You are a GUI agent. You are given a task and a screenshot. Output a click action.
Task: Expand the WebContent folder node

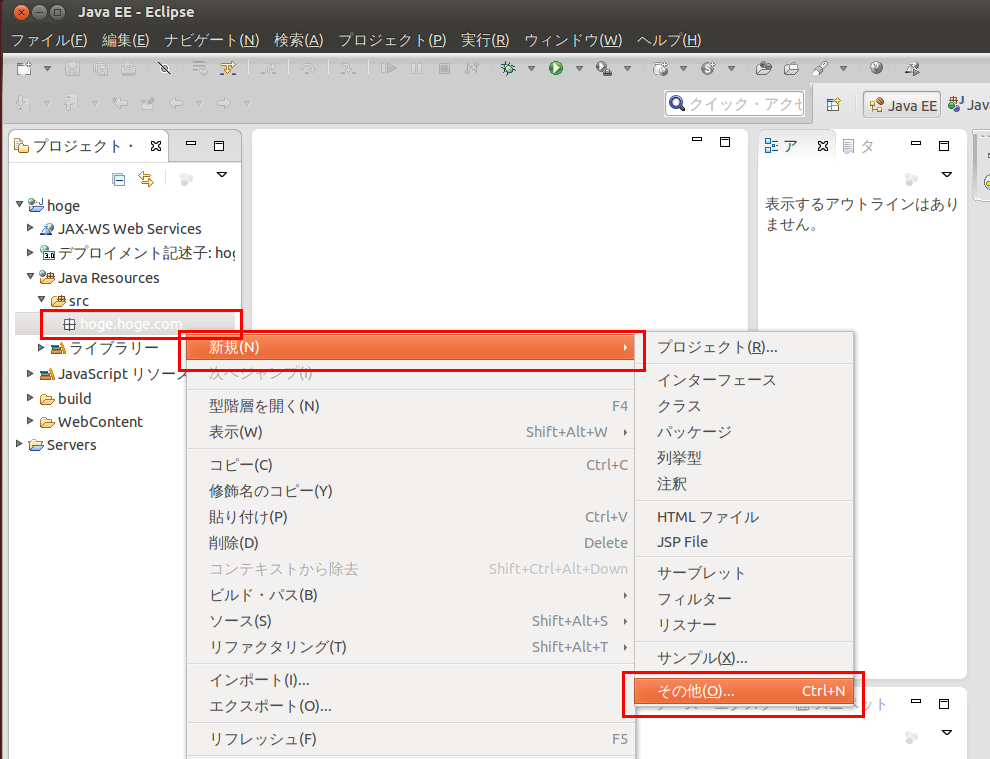(x=30, y=421)
